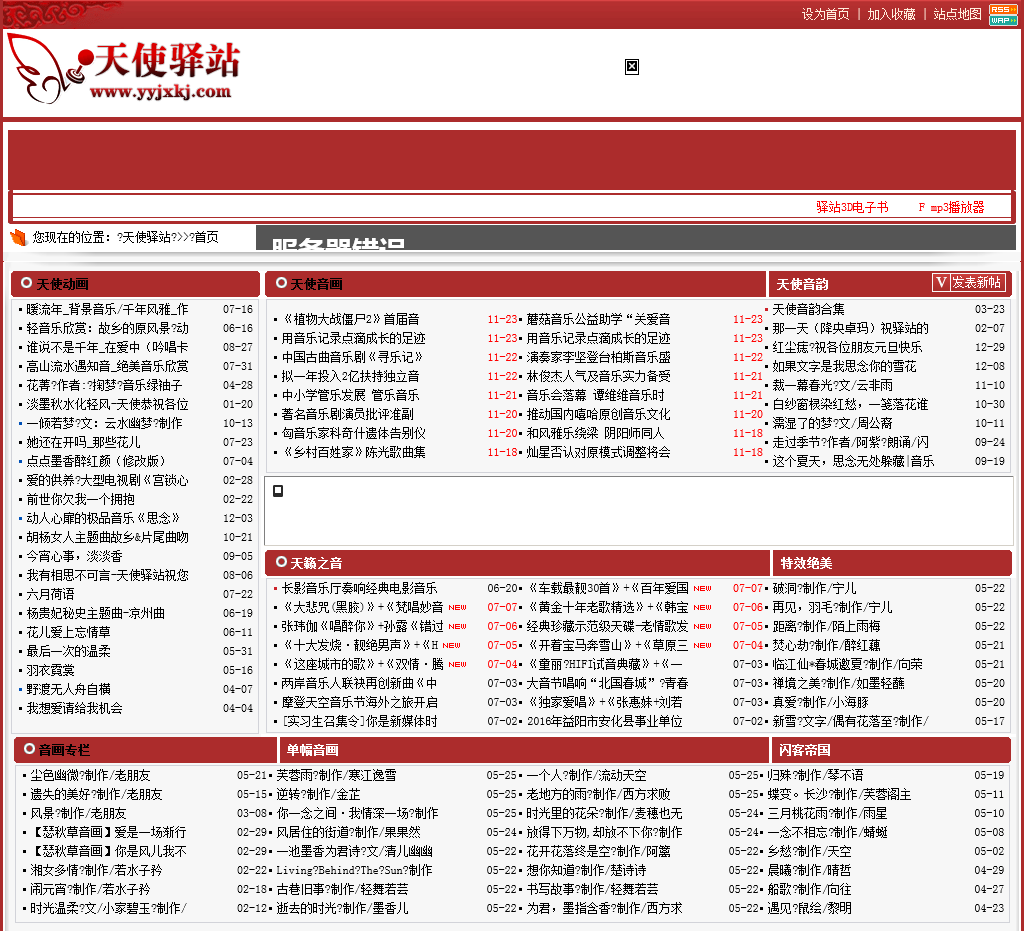Click the location arrow icon before 您现在的位置
Viewport: 1024px width, 931px height.
[x=18, y=237]
